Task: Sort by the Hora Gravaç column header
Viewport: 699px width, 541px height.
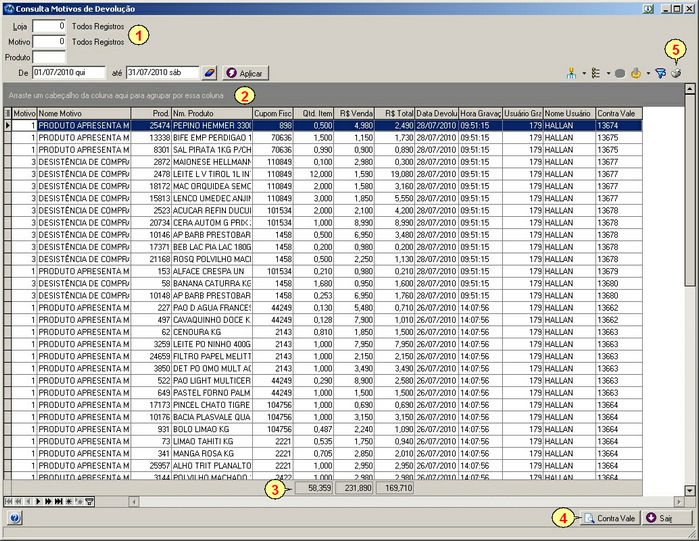Action: click(x=481, y=114)
